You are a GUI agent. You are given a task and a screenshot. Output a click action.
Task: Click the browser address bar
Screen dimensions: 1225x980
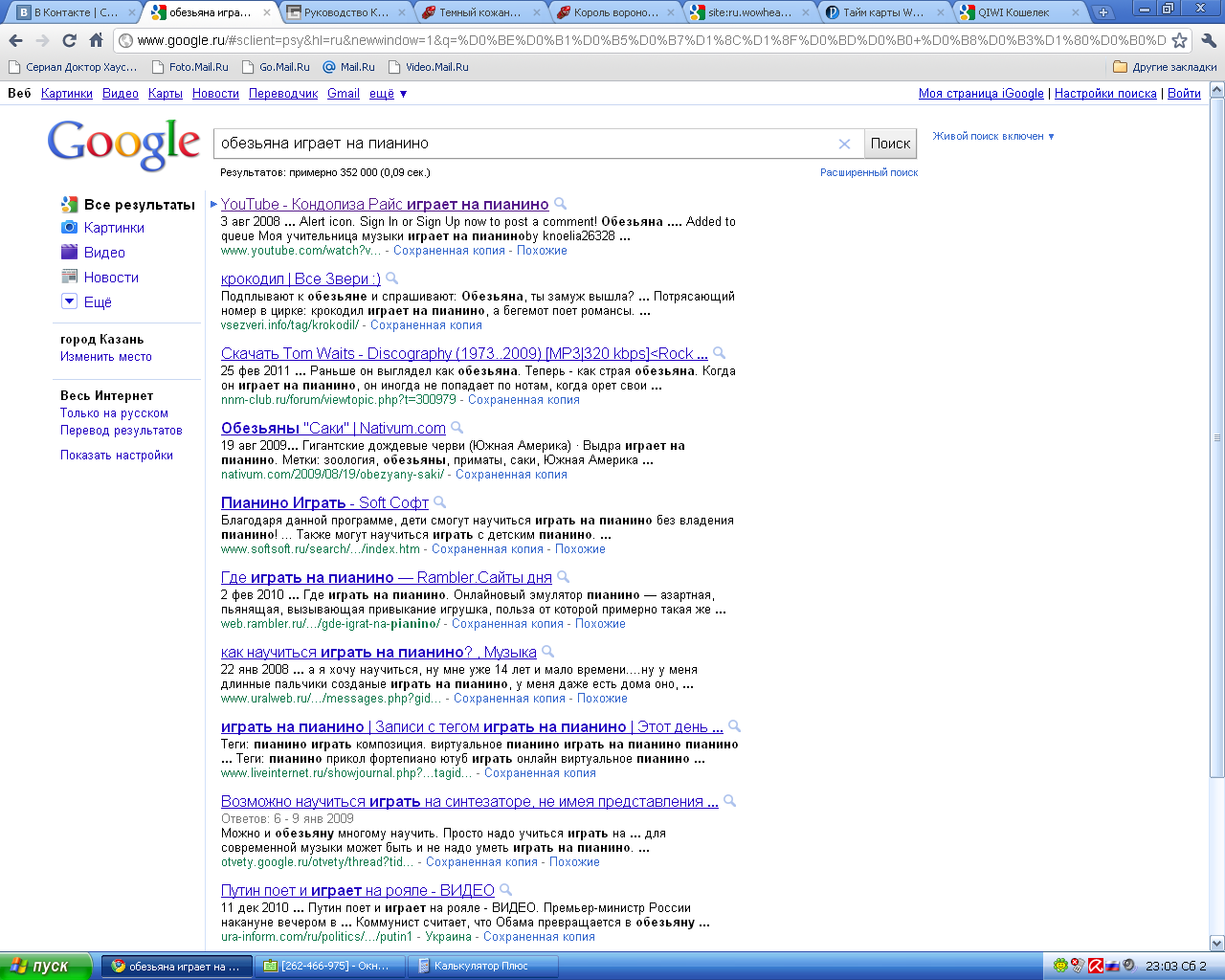coord(651,40)
